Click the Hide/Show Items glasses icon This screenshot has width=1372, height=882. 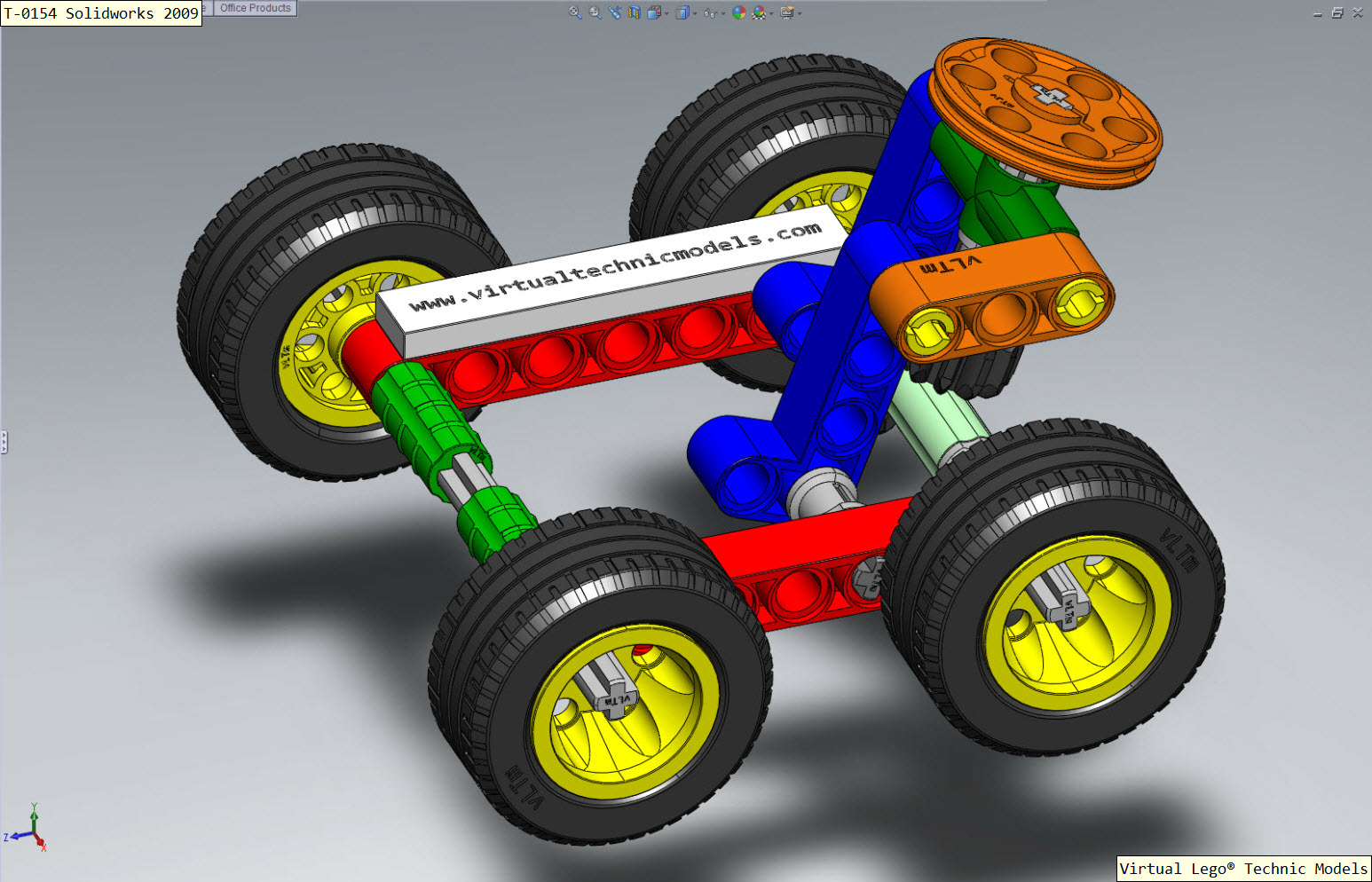710,13
